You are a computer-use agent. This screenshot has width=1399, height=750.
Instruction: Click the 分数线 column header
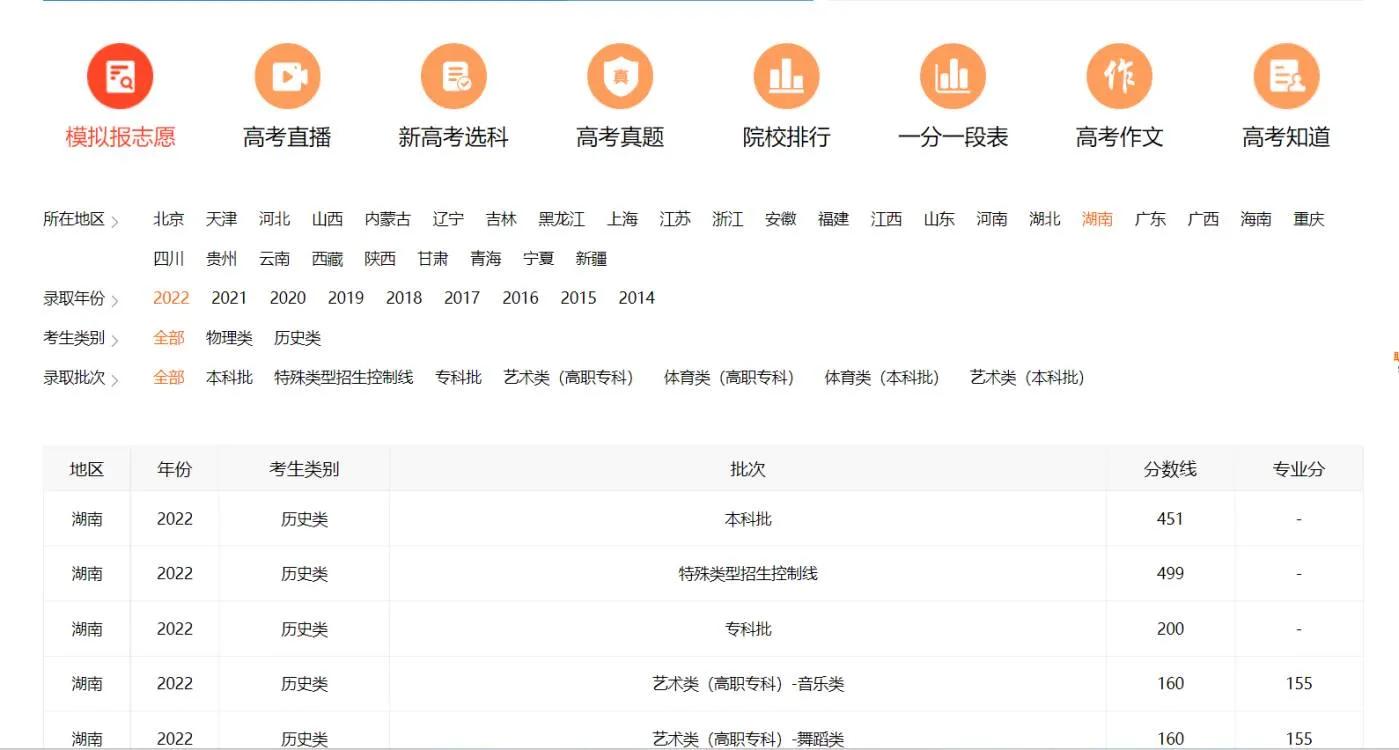coord(1170,468)
